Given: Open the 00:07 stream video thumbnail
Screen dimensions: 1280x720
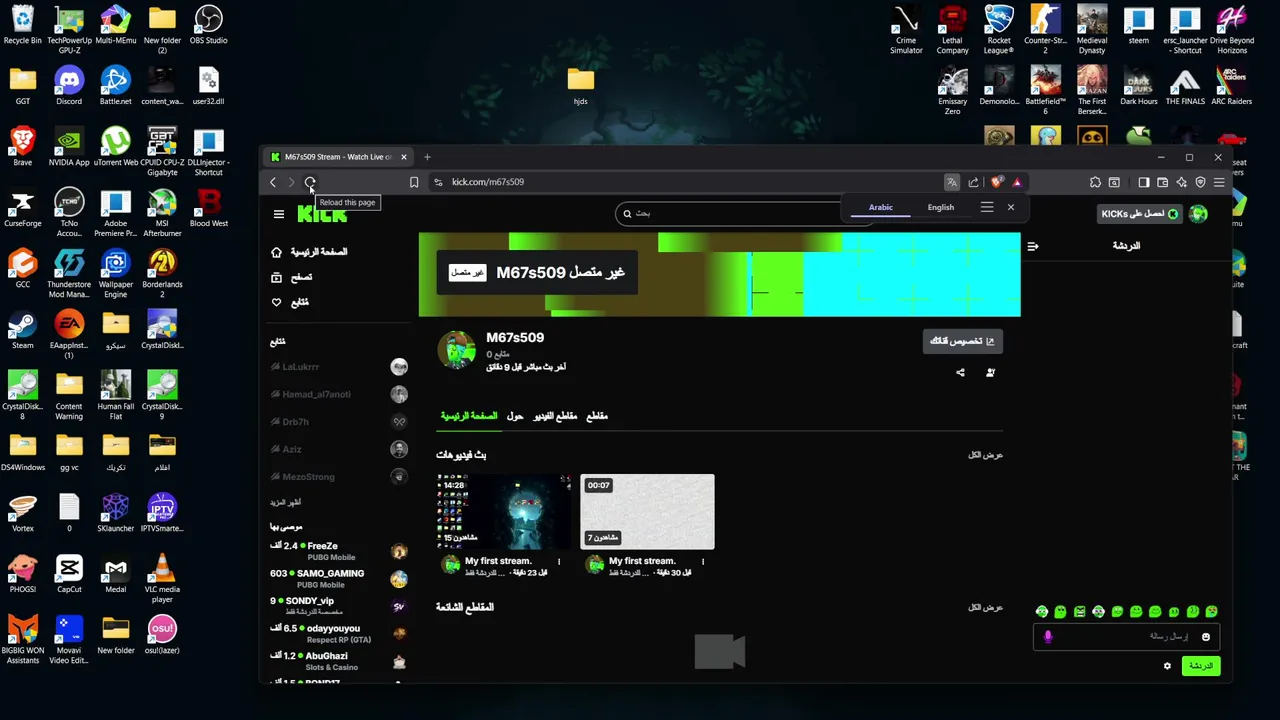Looking at the screenshot, I should click(648, 511).
